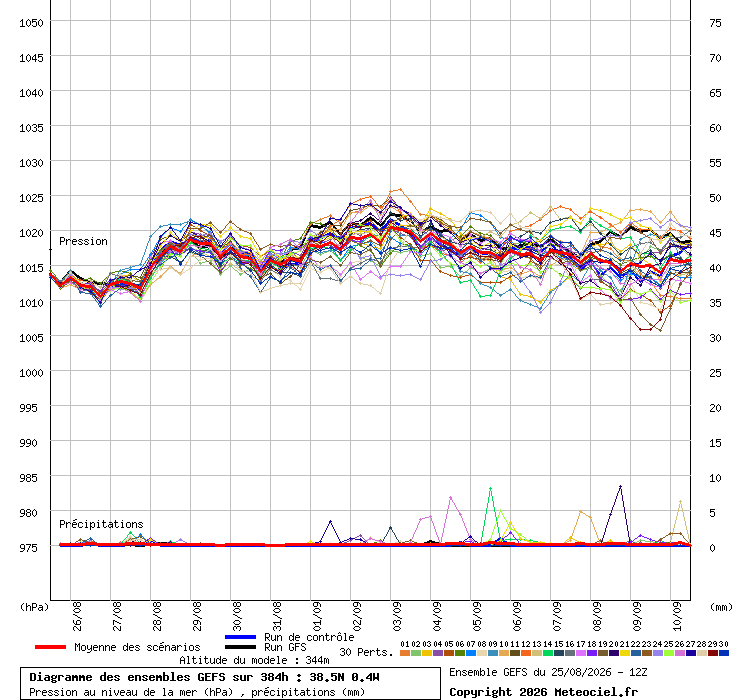
Task: Click the pink swatch for perturbation 17
Action: [x=580, y=653]
